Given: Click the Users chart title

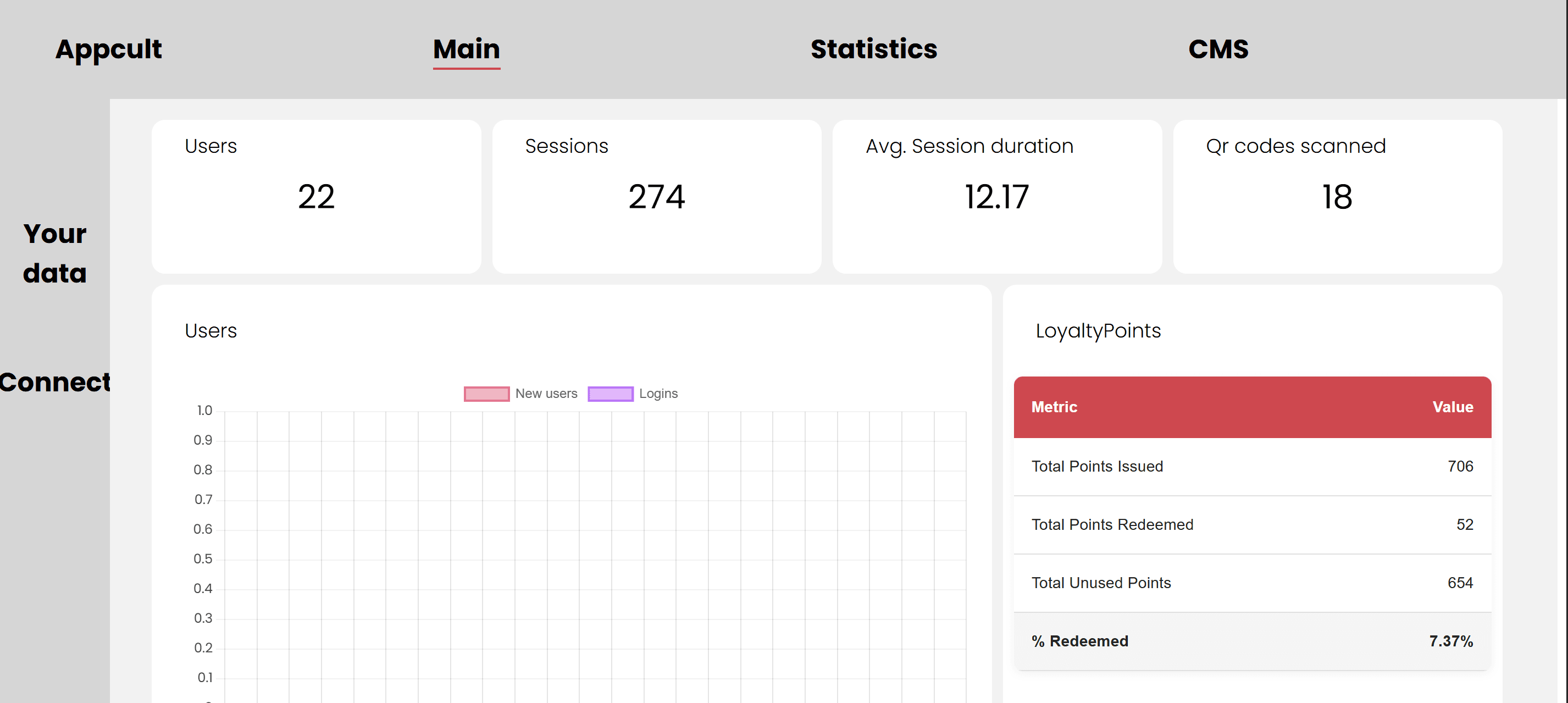Looking at the screenshot, I should tap(210, 330).
